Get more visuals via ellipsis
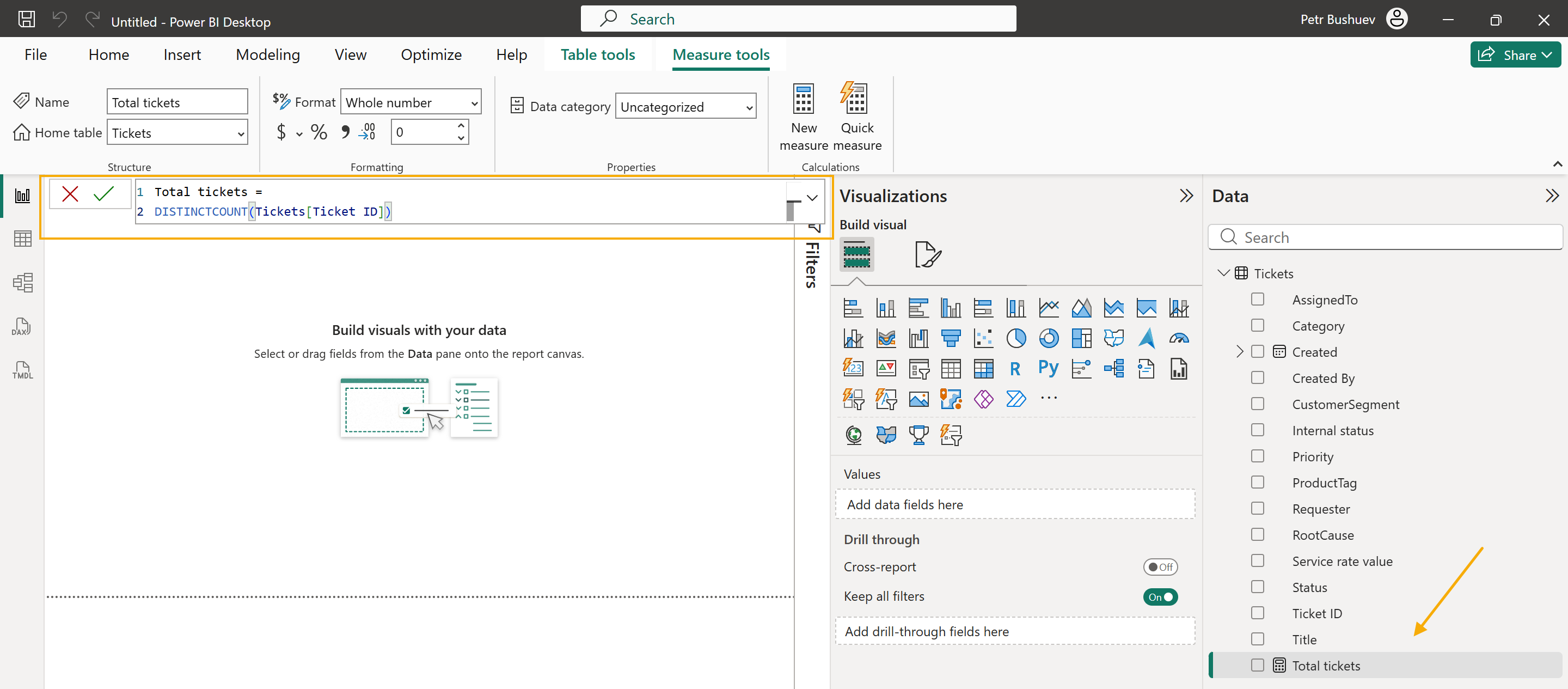This screenshot has height=689, width=1568. click(x=1048, y=398)
